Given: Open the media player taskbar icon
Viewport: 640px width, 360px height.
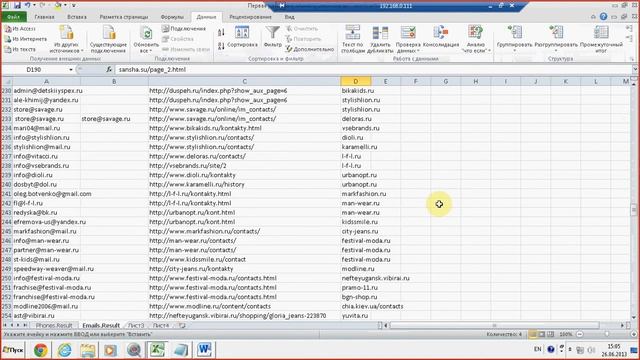Looking at the screenshot, I should [111, 350].
